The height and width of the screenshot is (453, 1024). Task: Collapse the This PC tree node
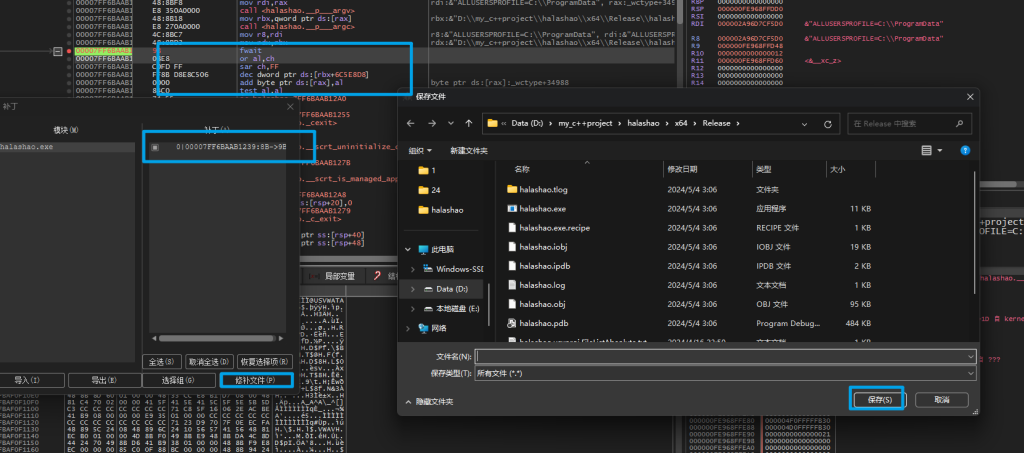[408, 249]
